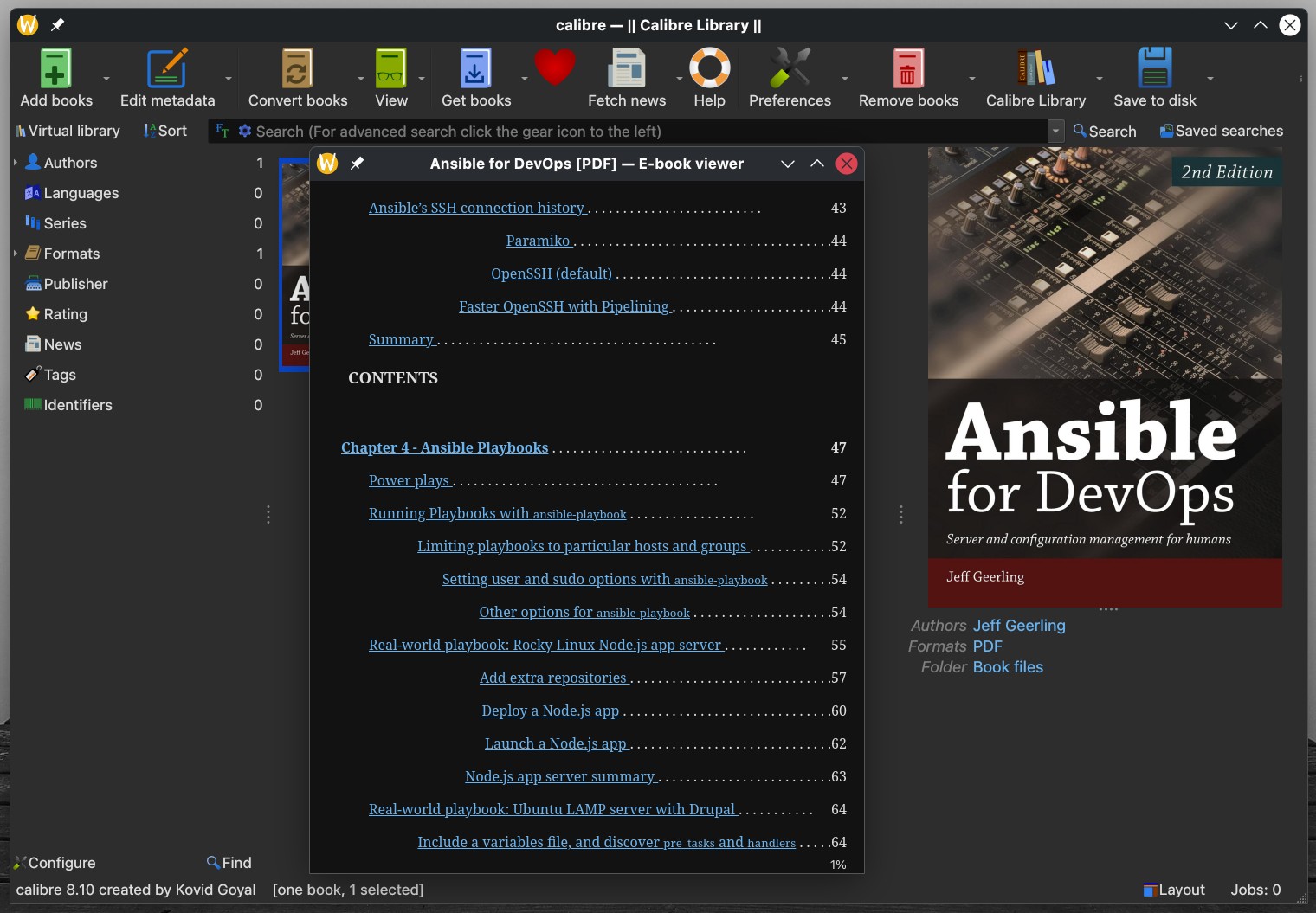Screen dimensions: 1316x913
Task: Expand the Formats tree node
Action: click(16, 253)
